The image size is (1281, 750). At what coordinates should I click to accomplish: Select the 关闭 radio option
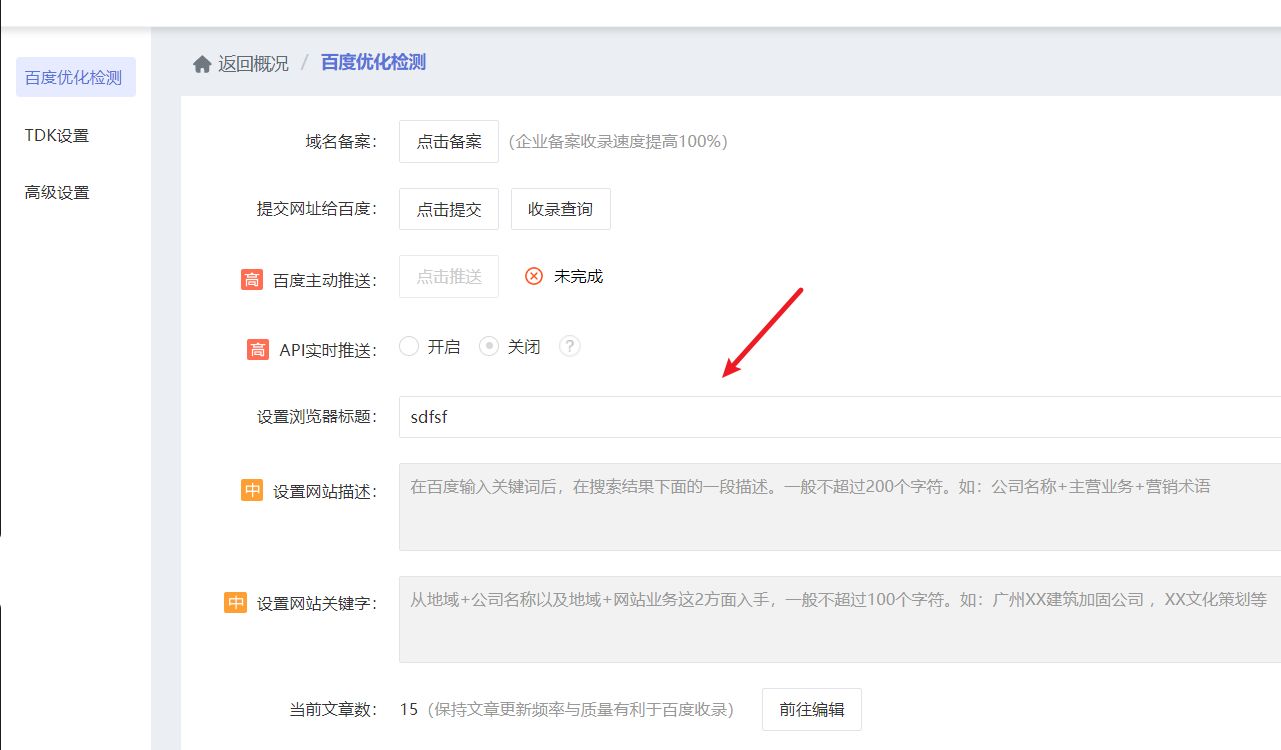pos(489,346)
